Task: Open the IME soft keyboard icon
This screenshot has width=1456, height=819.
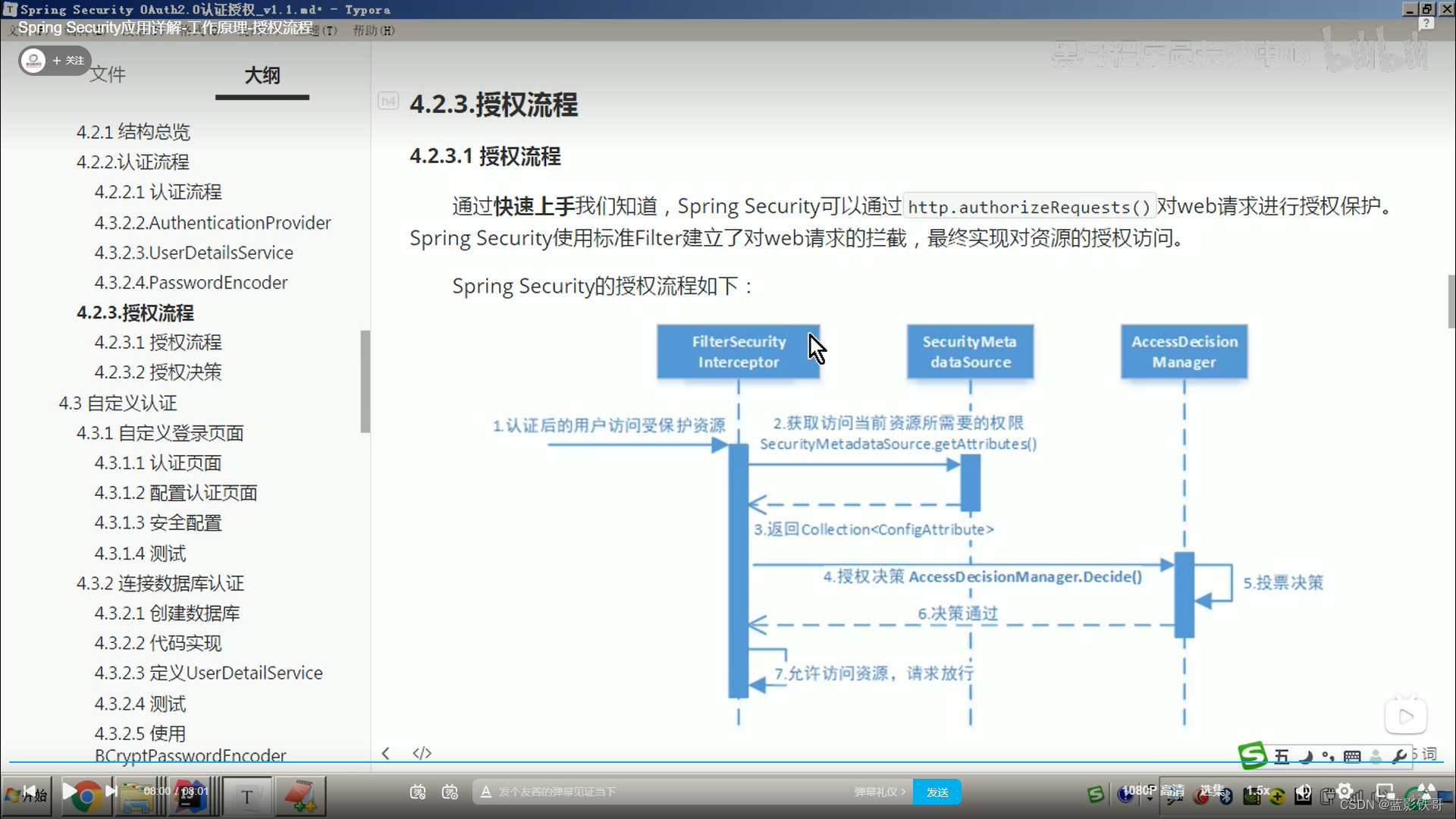Action: tap(1352, 757)
